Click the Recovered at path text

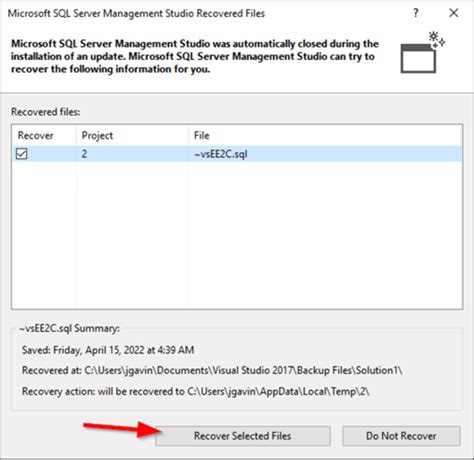(x=212, y=370)
